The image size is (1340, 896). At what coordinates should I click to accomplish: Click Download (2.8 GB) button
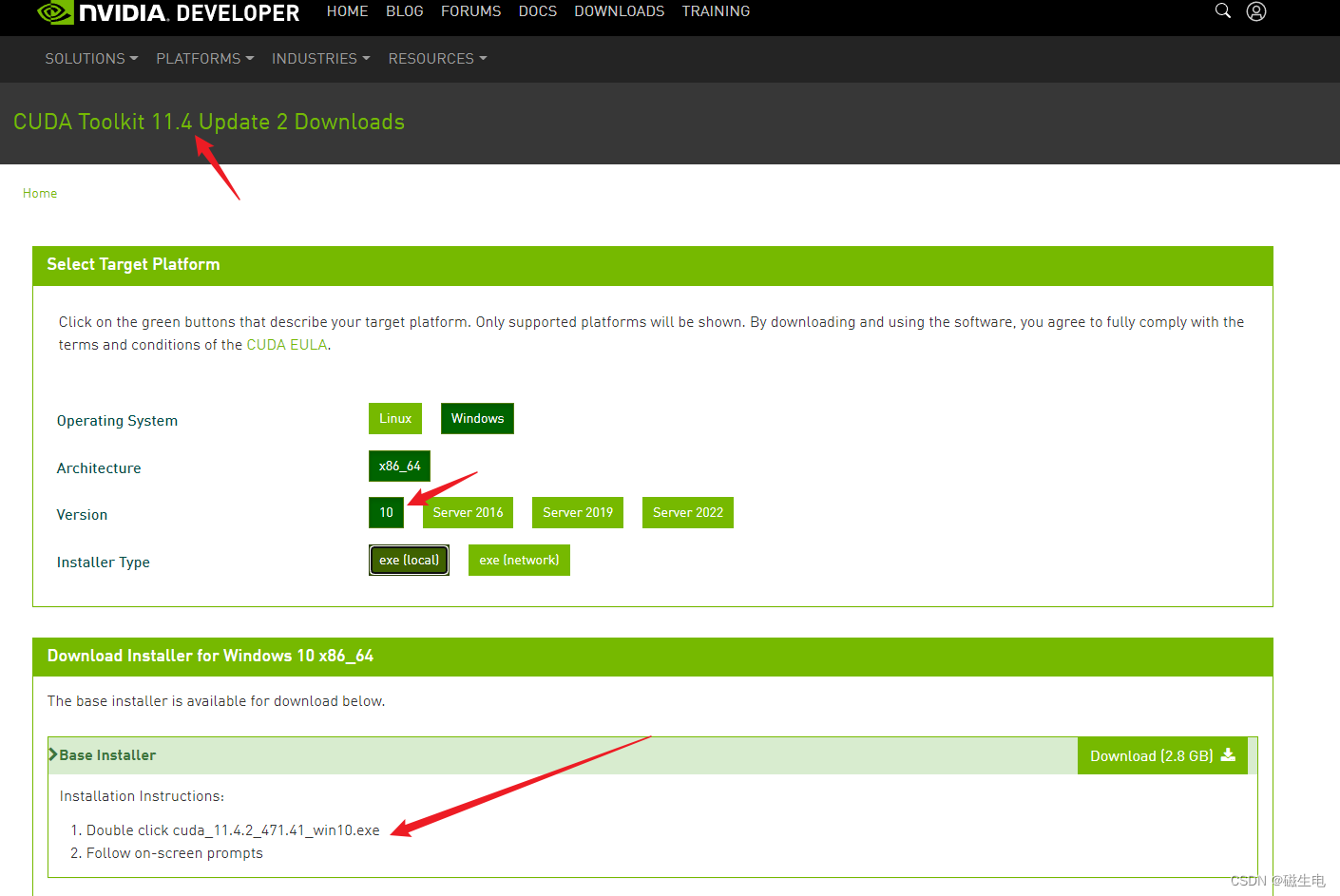(1162, 755)
